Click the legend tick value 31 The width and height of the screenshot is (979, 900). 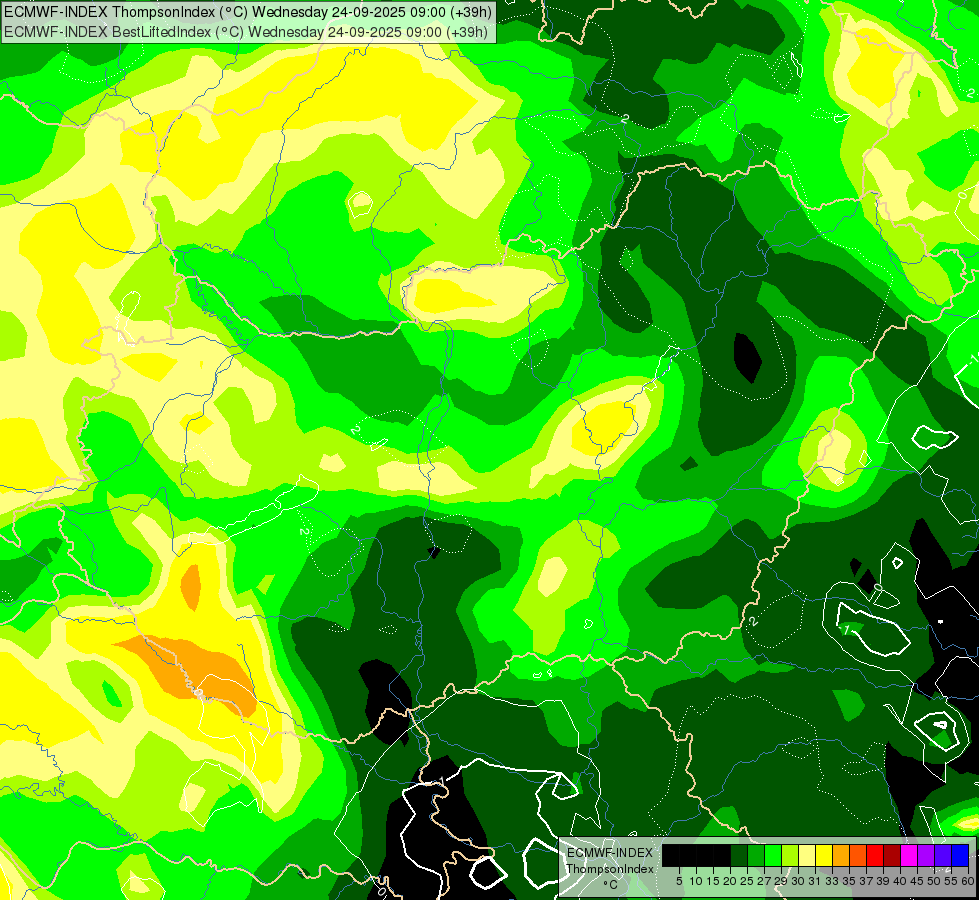pos(815,881)
